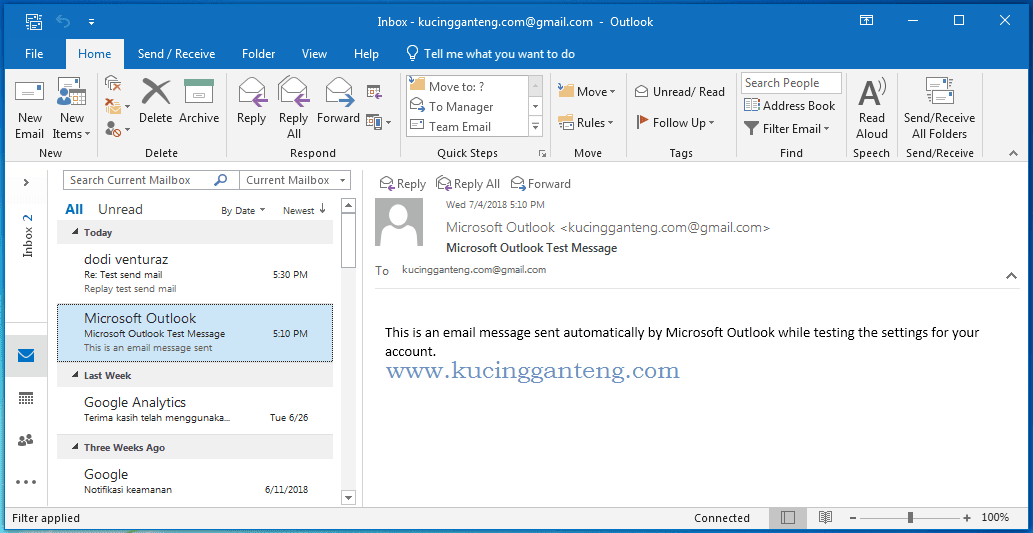Click the Ignore conversation icon
This screenshot has width=1033, height=533.
tap(113, 83)
